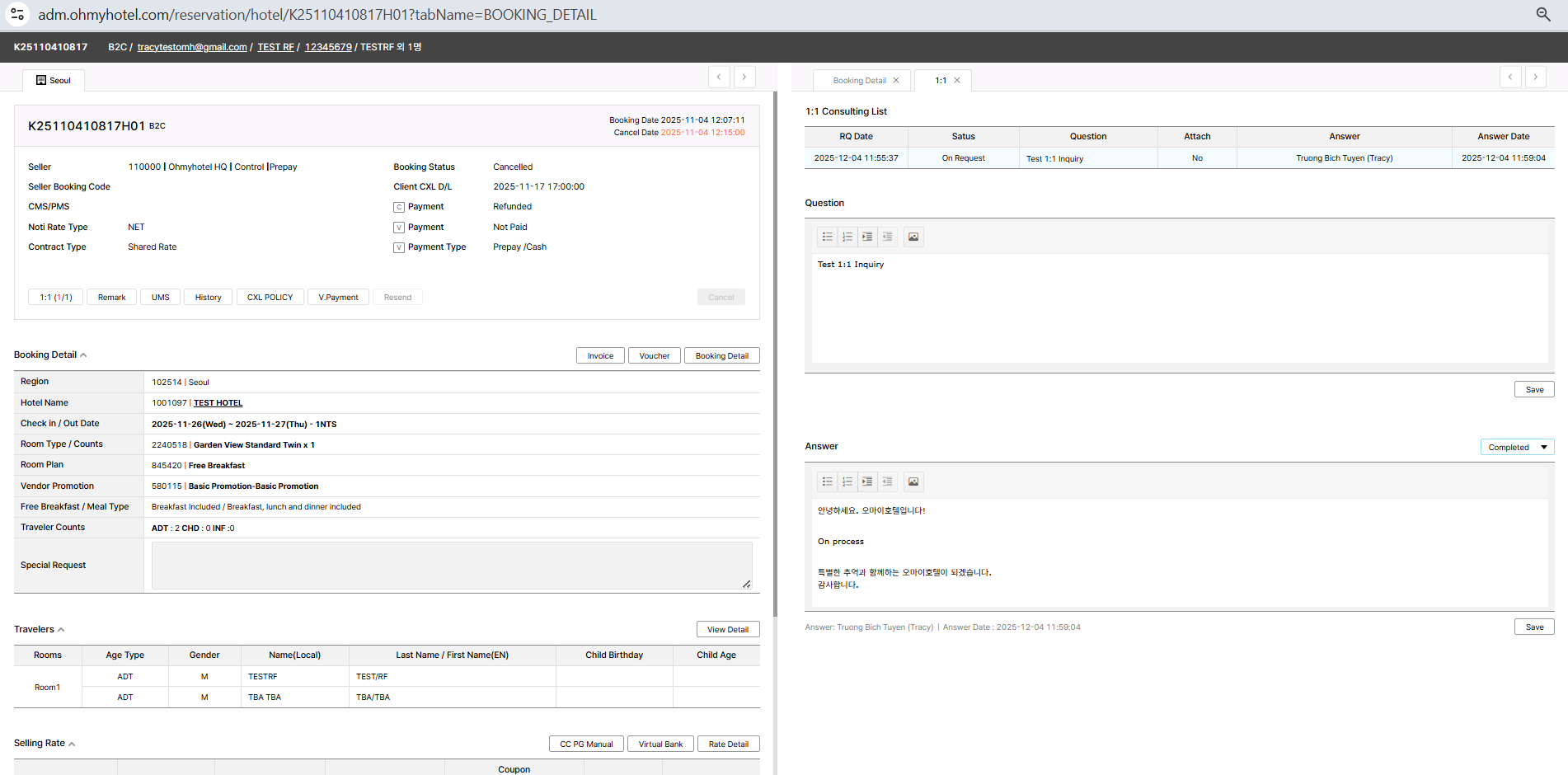1568x775 pixels.
Task: Open the CXL POLICY button
Action: click(x=270, y=298)
